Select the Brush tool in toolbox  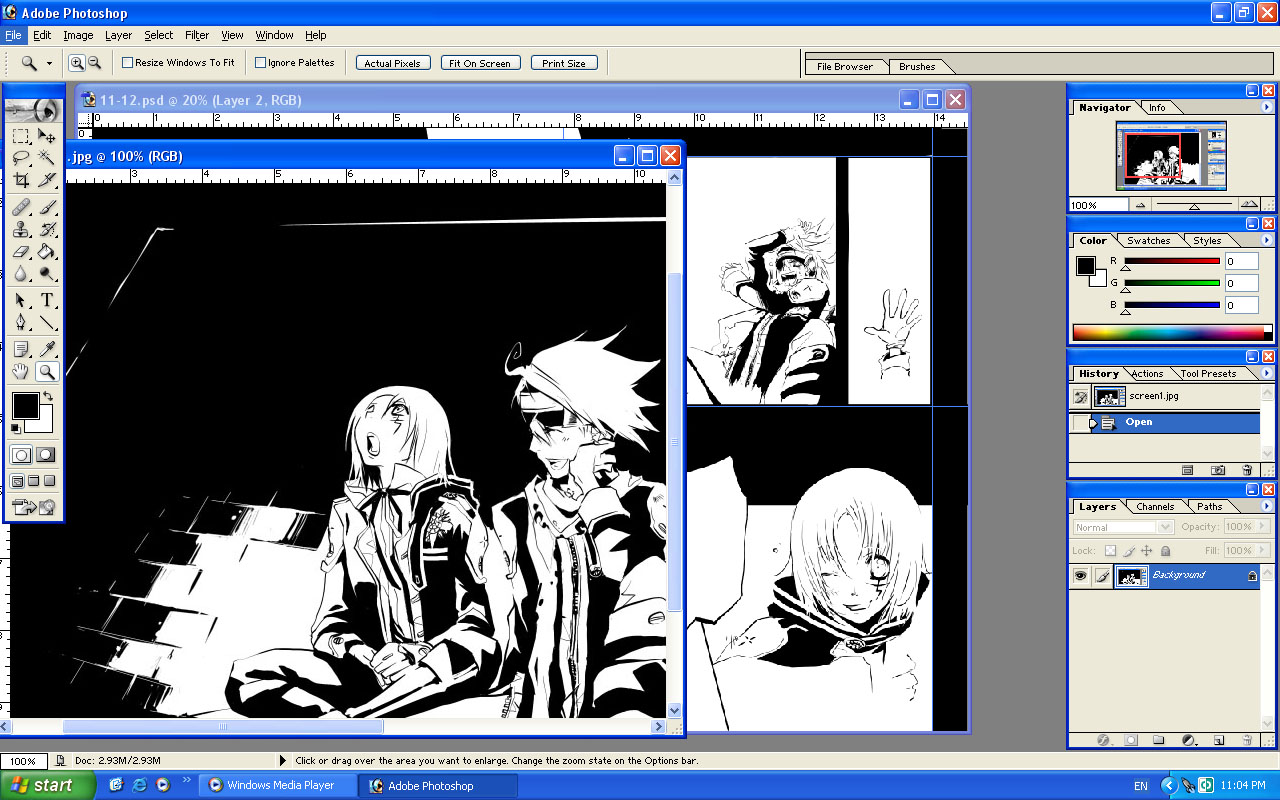pyautogui.click(x=47, y=207)
